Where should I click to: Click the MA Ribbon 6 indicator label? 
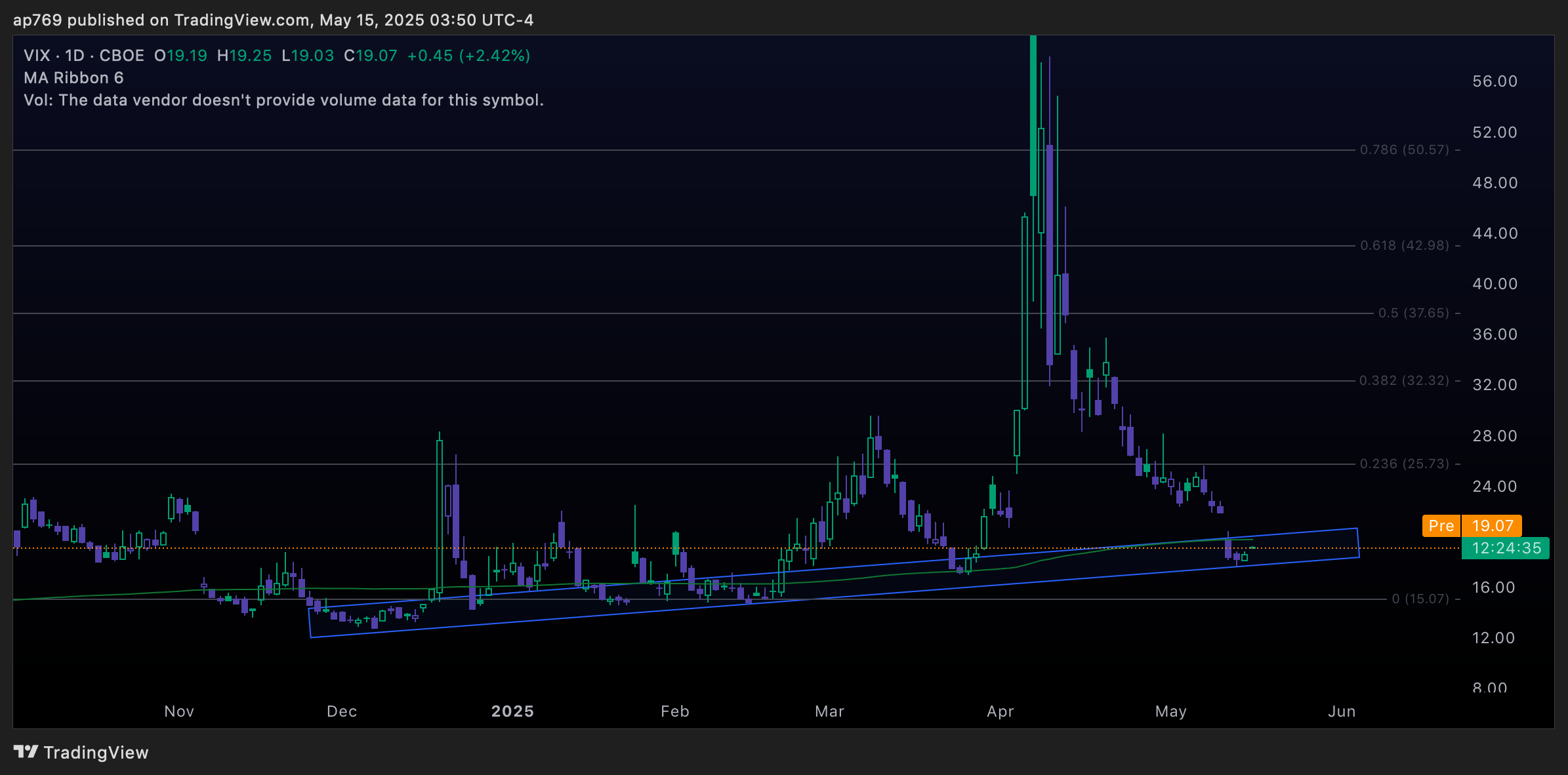click(x=73, y=78)
